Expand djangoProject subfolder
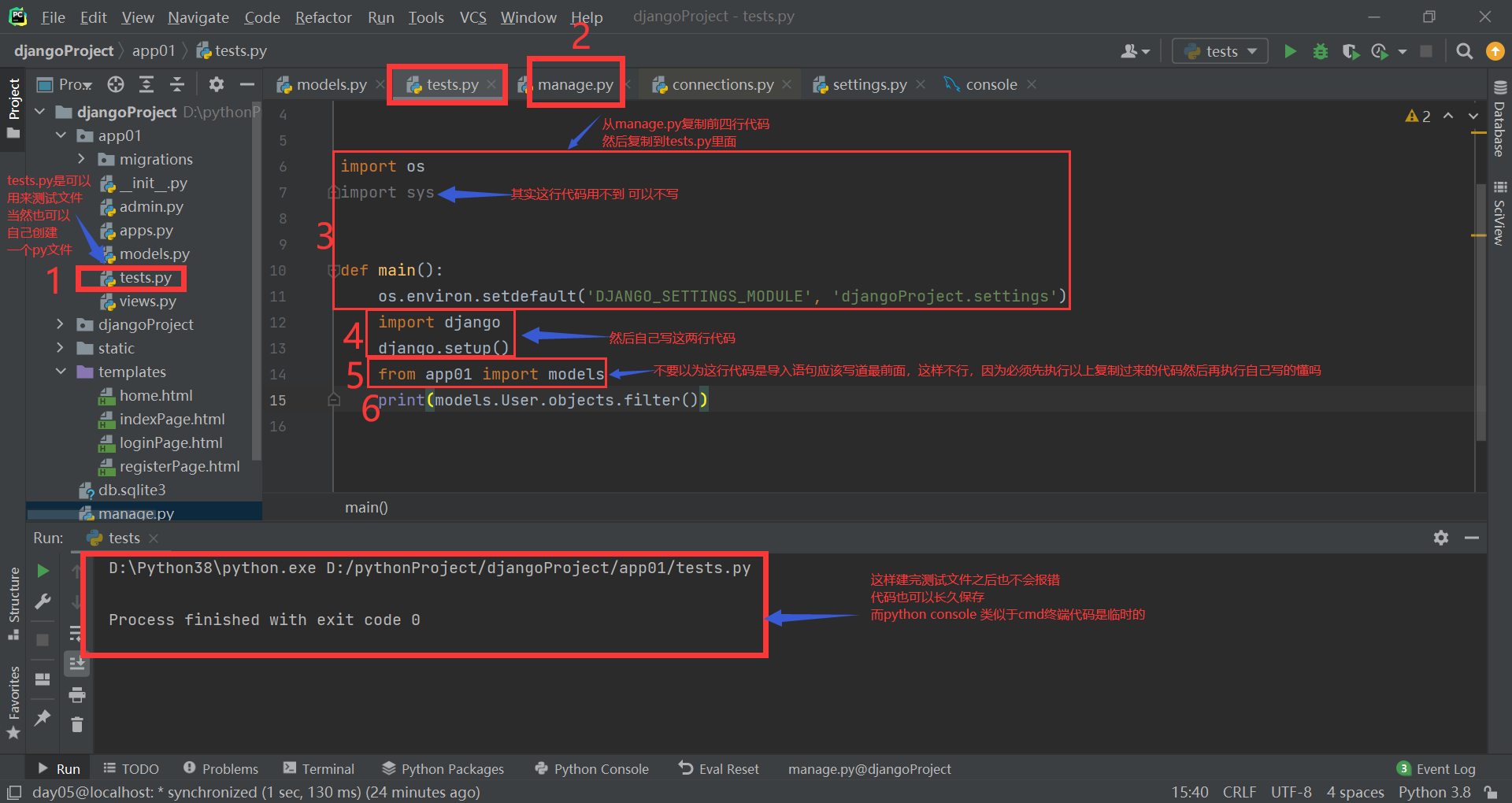The image size is (1512, 803). pyautogui.click(x=61, y=324)
